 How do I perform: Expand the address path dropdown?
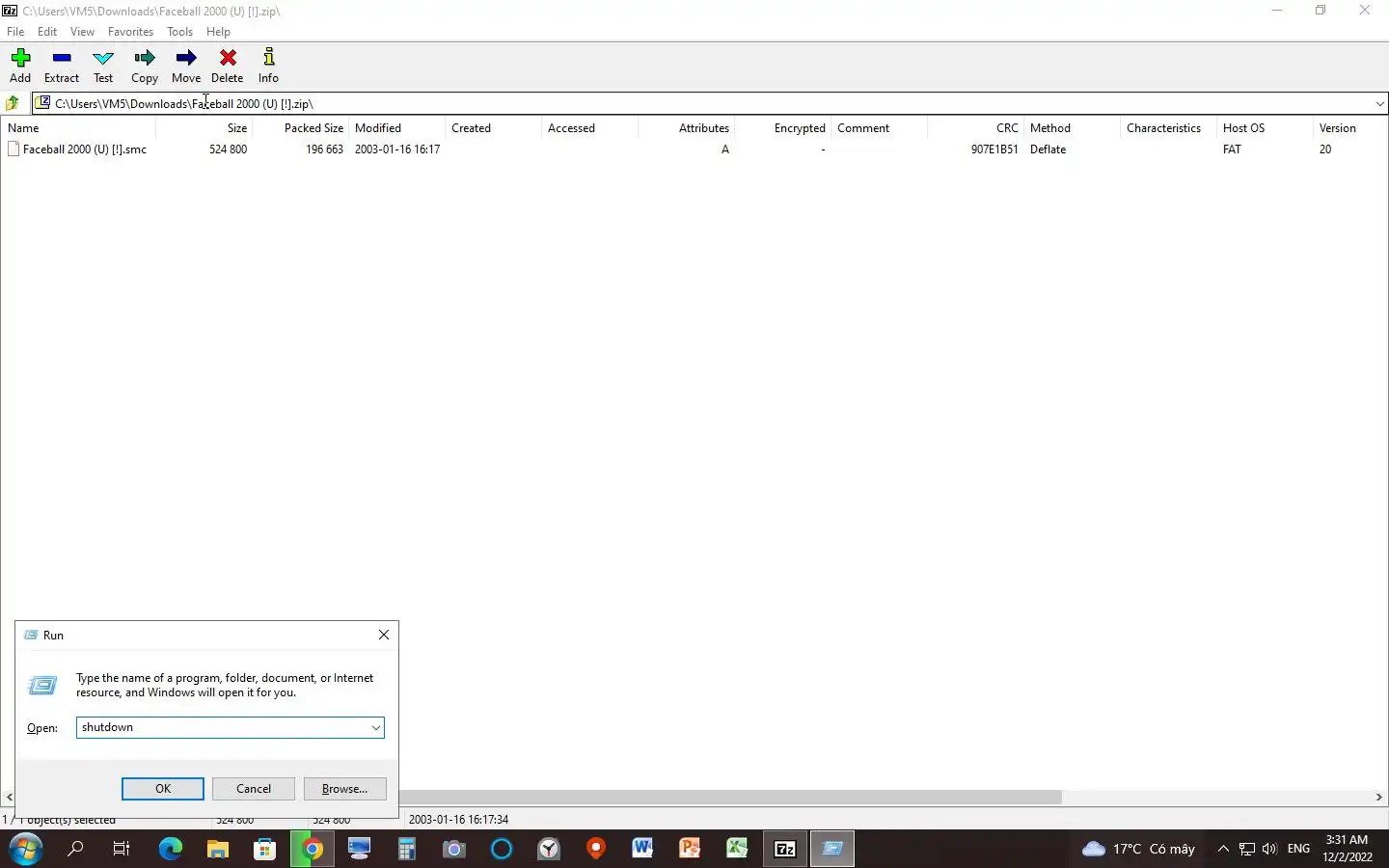click(1379, 103)
